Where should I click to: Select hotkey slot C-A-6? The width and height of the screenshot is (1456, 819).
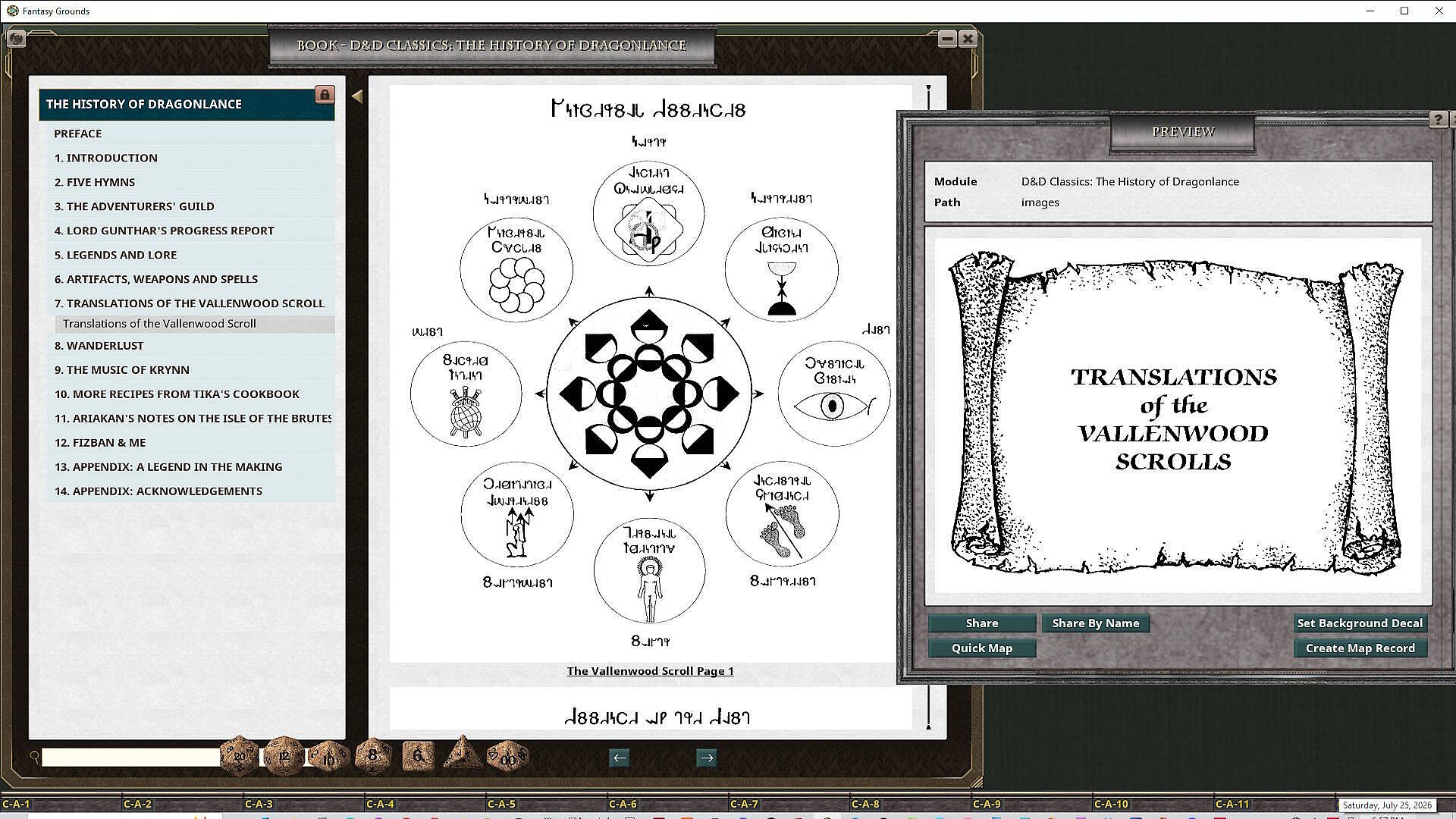point(667,804)
